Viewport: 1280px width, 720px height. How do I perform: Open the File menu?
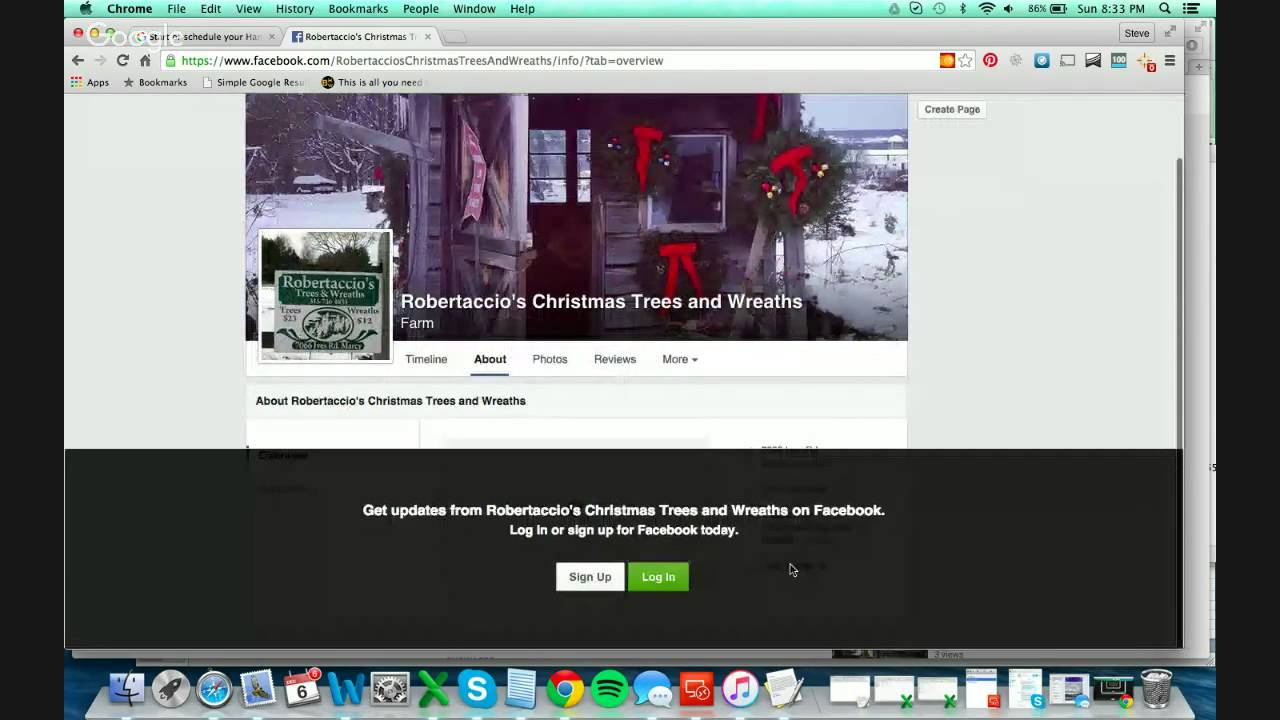[x=176, y=8]
